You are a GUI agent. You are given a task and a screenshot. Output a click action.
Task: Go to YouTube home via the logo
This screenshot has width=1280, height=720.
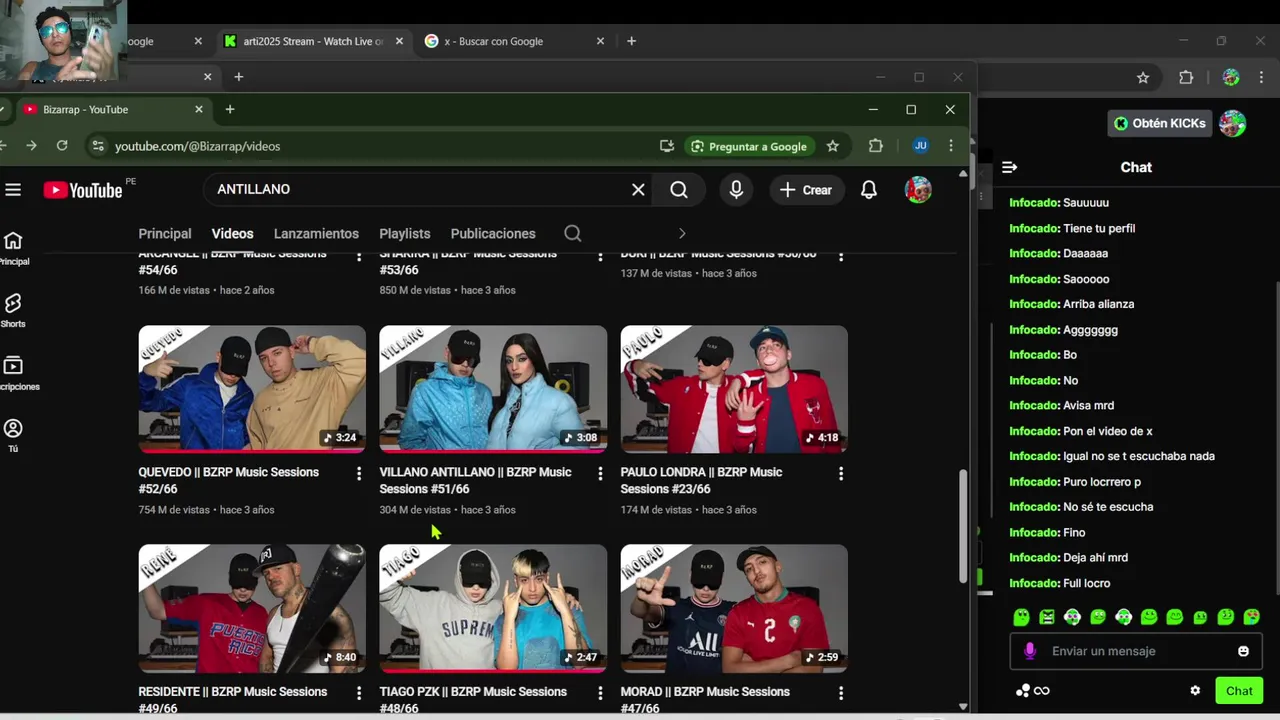point(83,190)
